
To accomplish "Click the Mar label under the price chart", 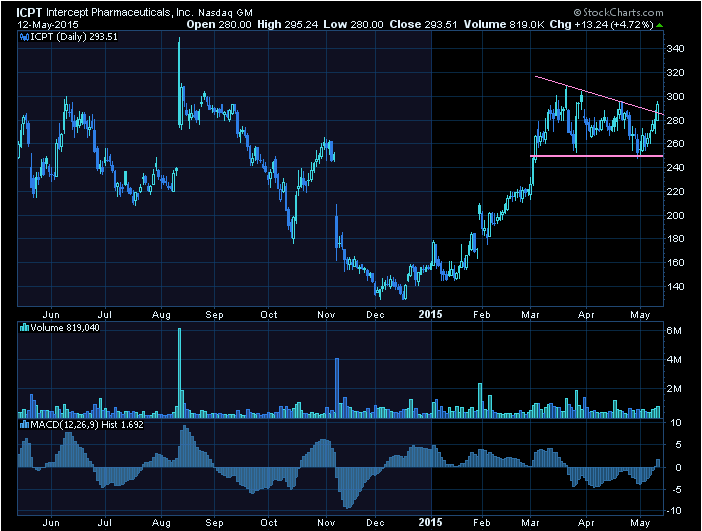I will point(530,315).
